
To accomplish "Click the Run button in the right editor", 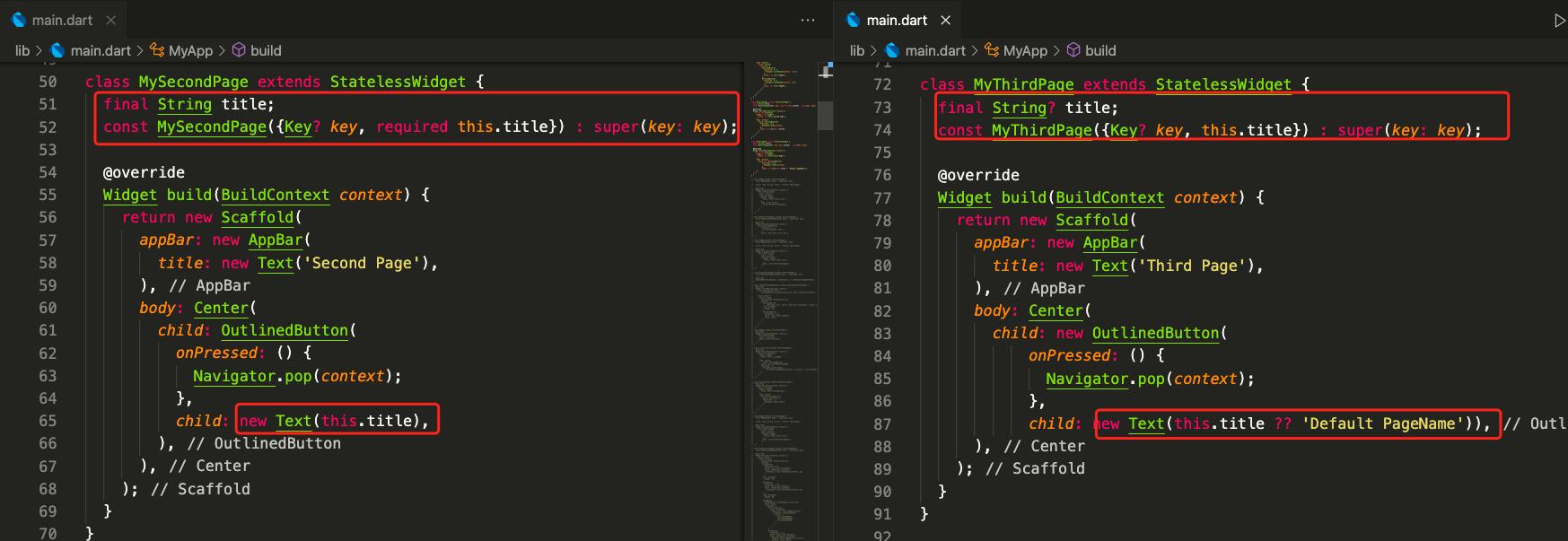I will 1559,21.
